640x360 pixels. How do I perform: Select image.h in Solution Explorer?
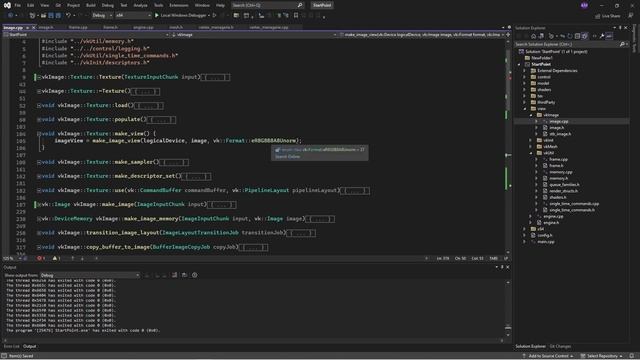(556, 127)
